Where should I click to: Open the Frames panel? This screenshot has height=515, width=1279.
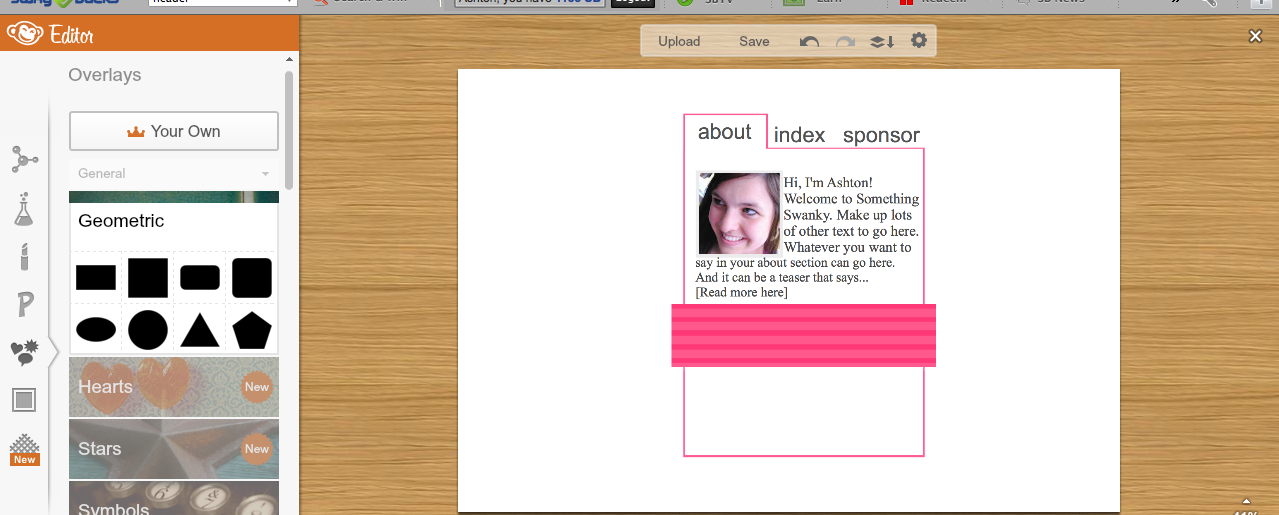pos(24,401)
